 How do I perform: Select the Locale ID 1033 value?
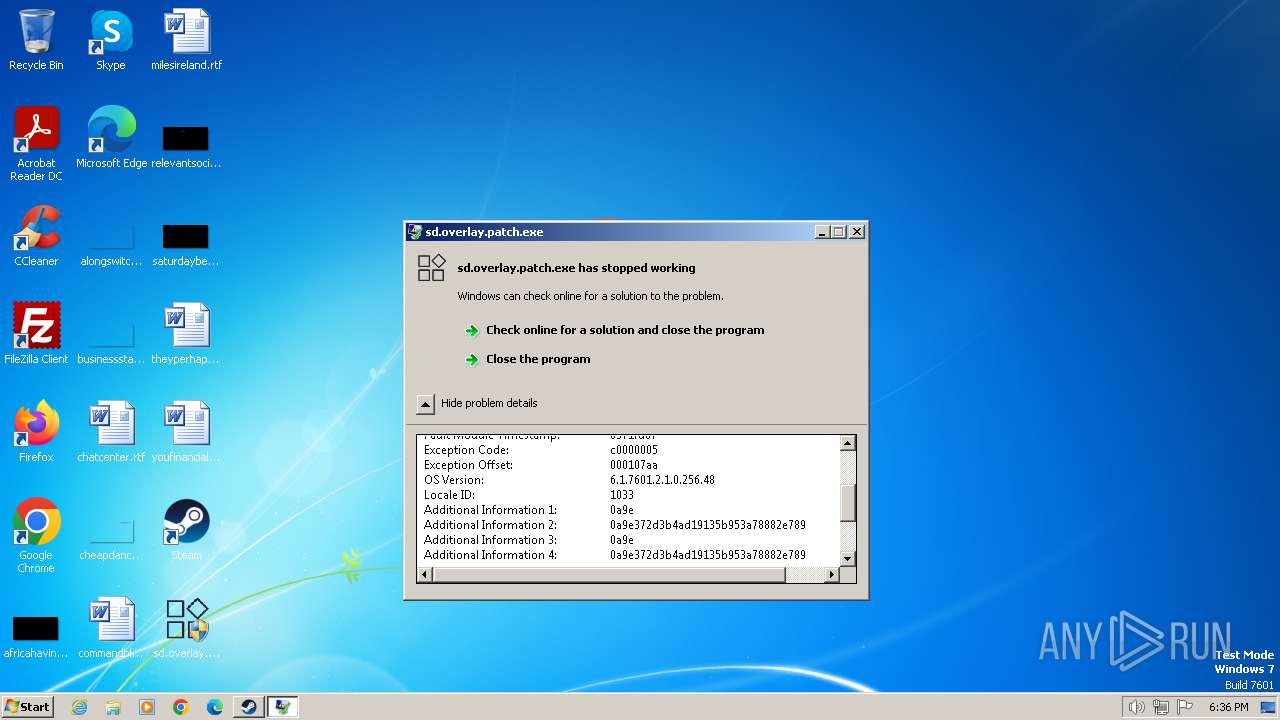(x=622, y=495)
